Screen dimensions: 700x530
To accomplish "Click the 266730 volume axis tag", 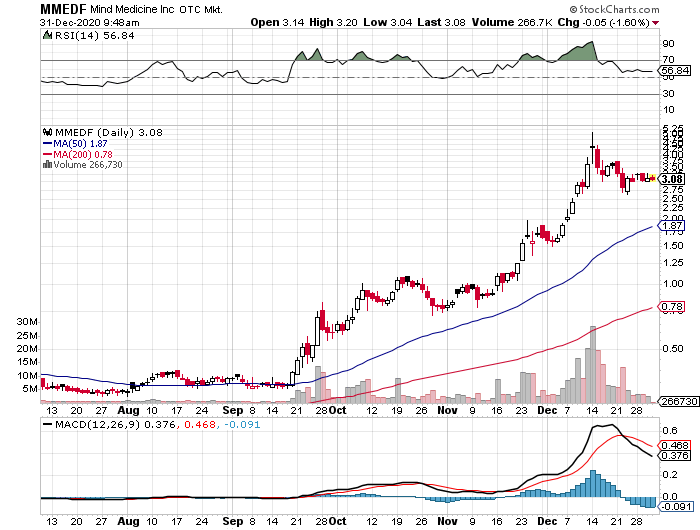I will click(x=679, y=401).
